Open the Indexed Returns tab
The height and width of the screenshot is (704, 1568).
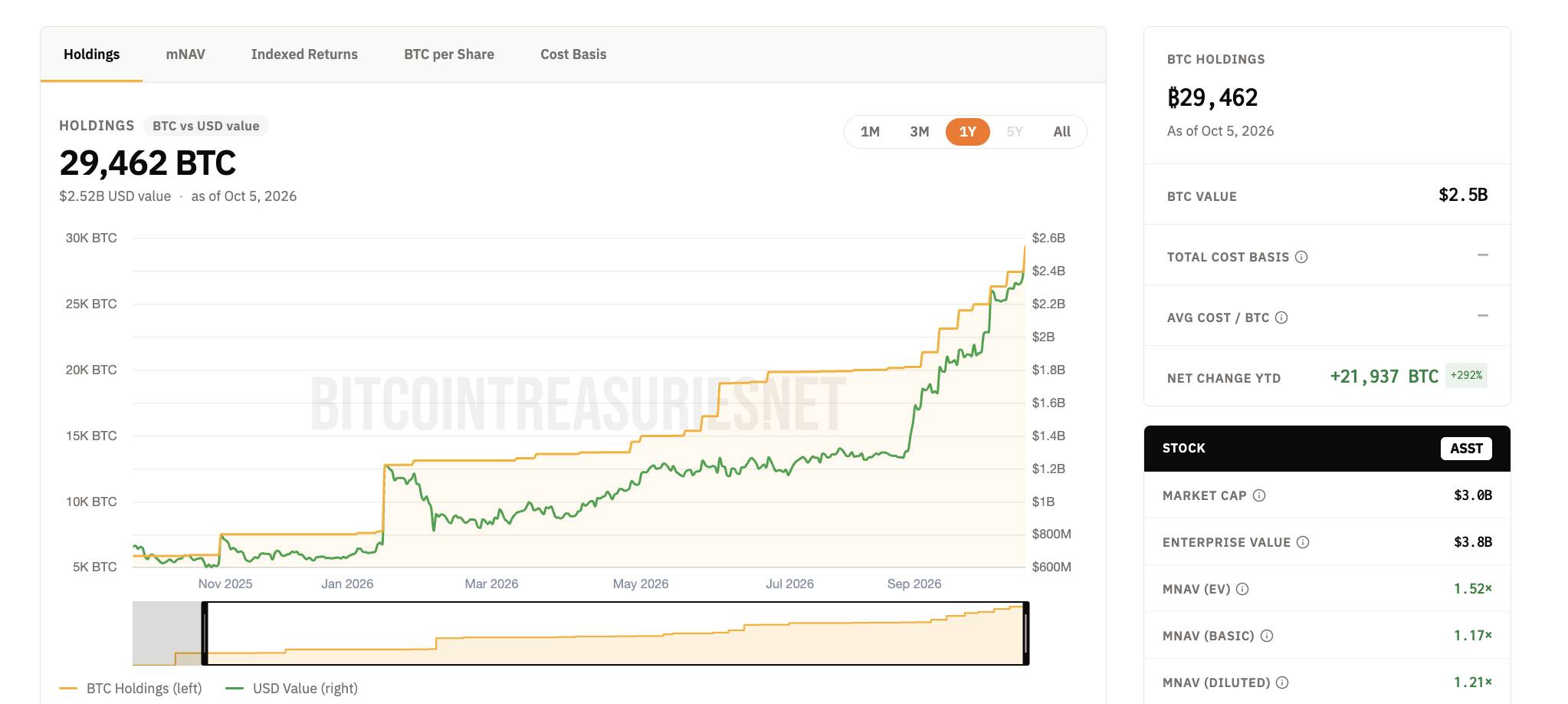[304, 54]
